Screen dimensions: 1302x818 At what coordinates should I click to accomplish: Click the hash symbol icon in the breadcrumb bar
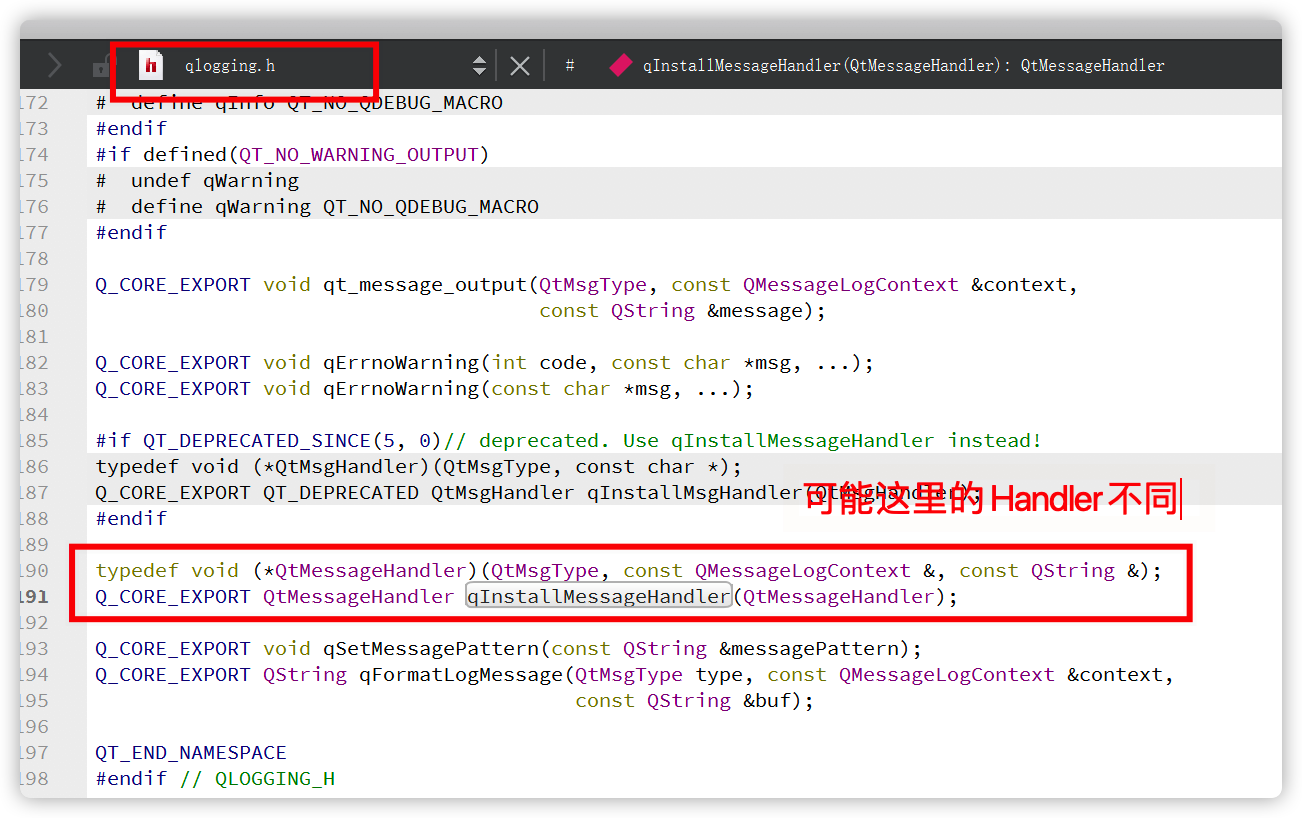coord(570,65)
